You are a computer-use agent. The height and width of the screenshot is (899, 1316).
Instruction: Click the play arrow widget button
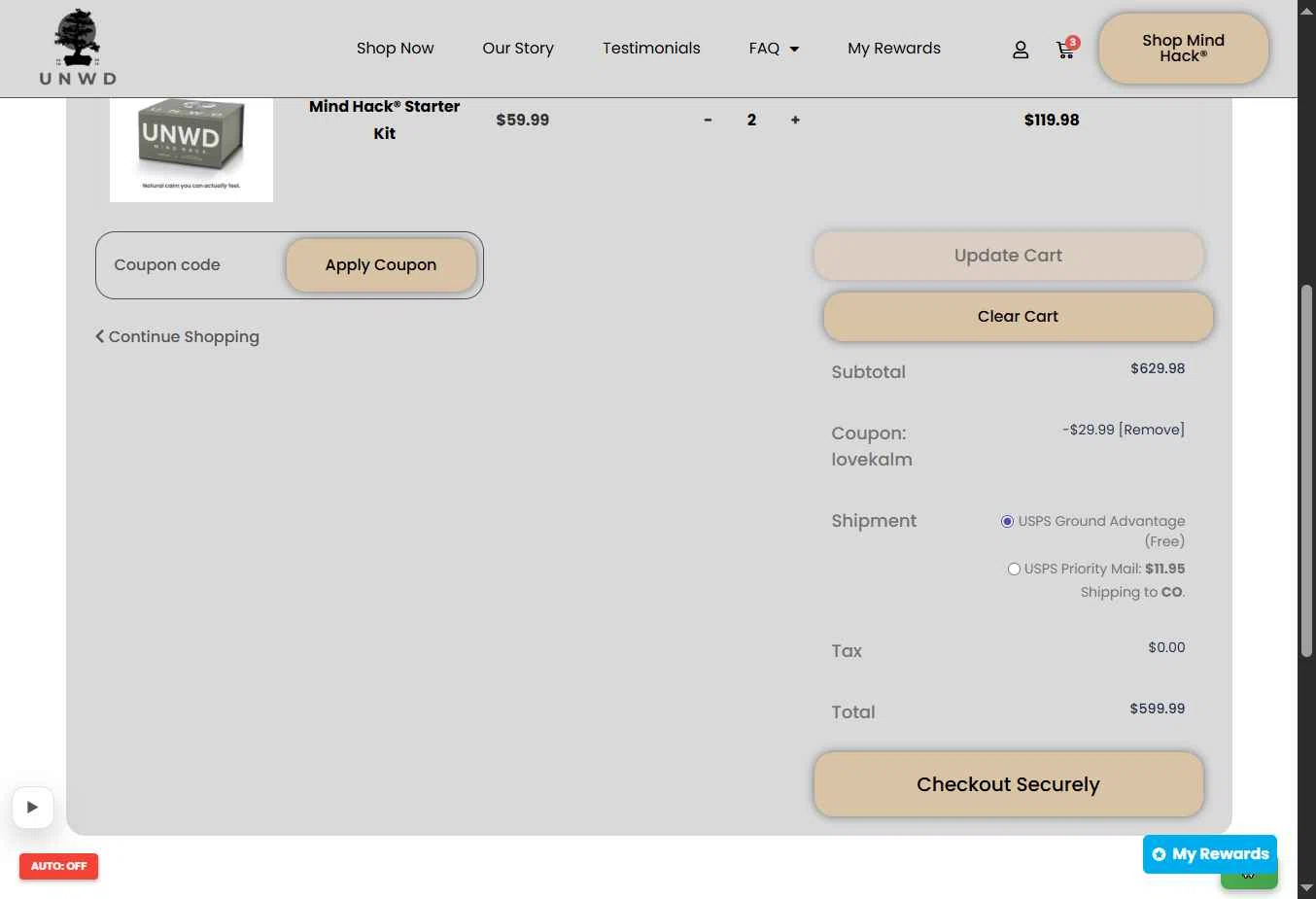tap(32, 807)
